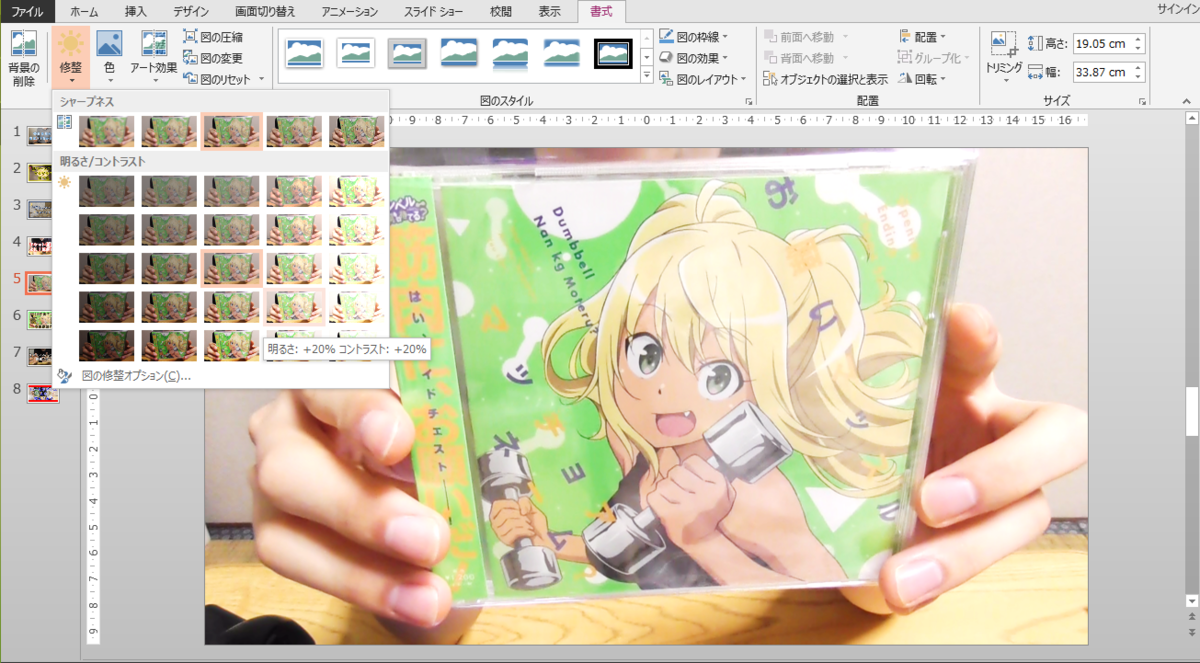The height and width of the screenshot is (663, 1200).
Task: Switch to the 校閲 tab
Action: (x=502, y=12)
